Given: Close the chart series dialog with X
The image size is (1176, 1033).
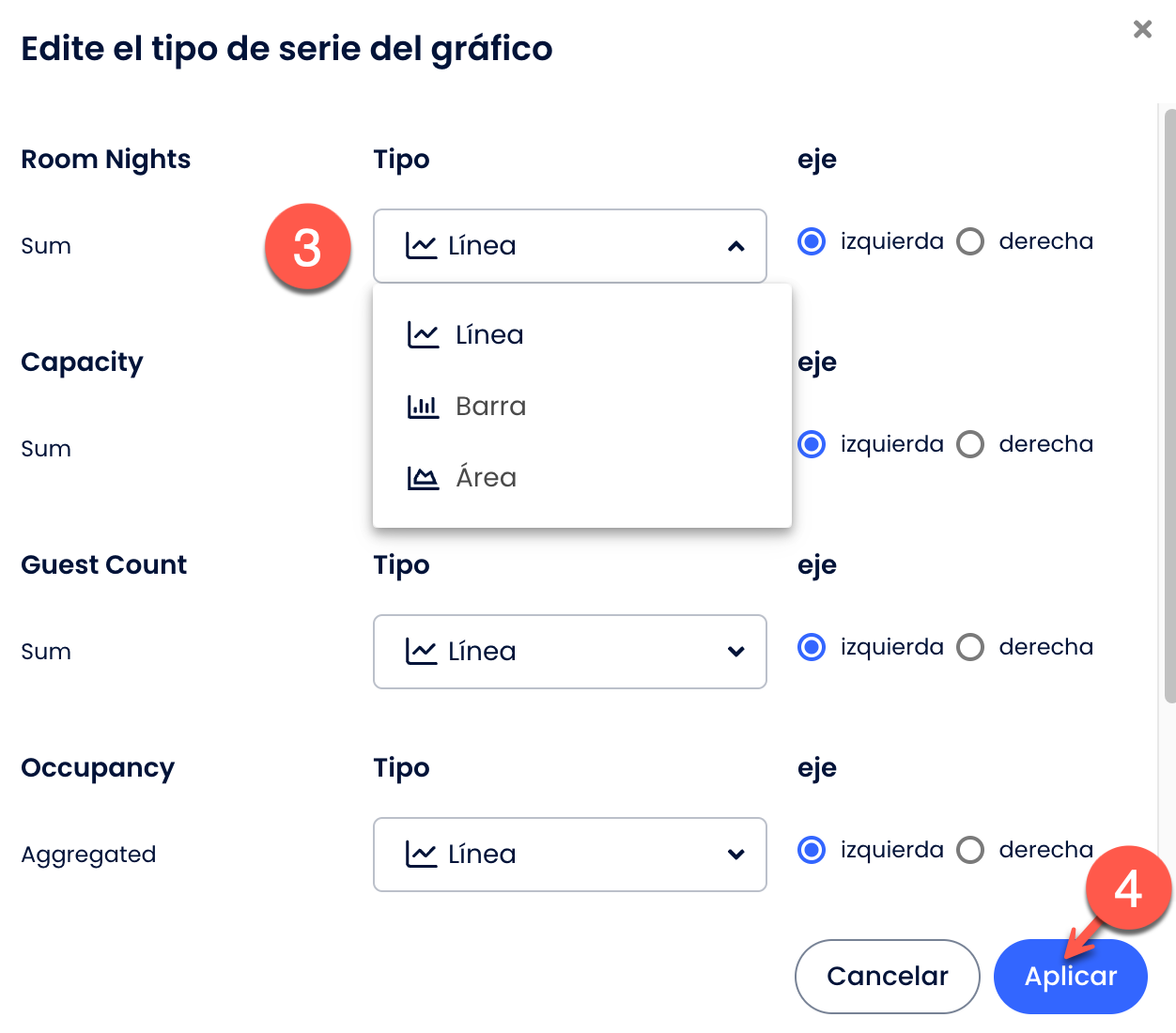Looking at the screenshot, I should 1142,29.
